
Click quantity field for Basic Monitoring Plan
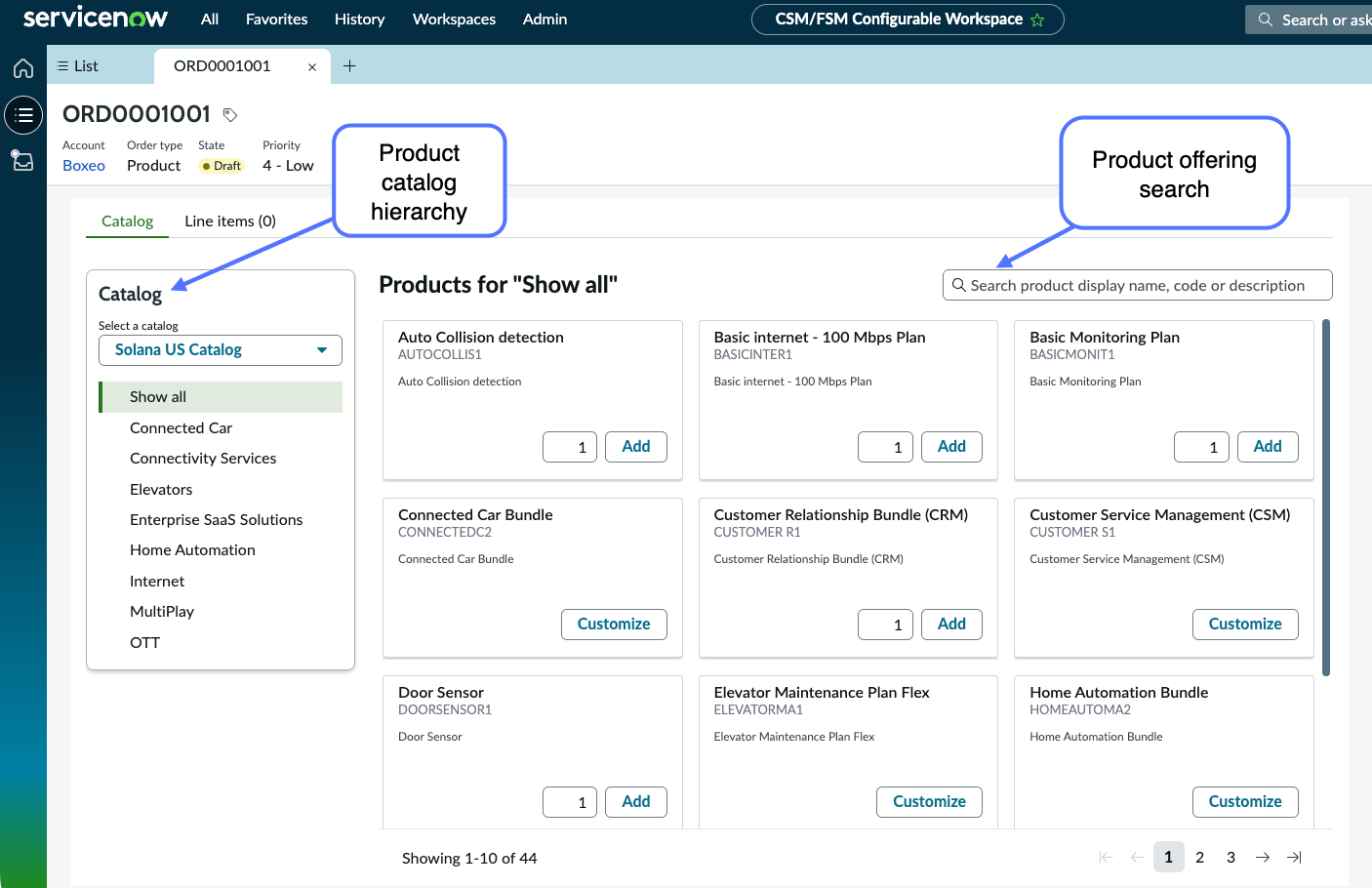point(1201,447)
